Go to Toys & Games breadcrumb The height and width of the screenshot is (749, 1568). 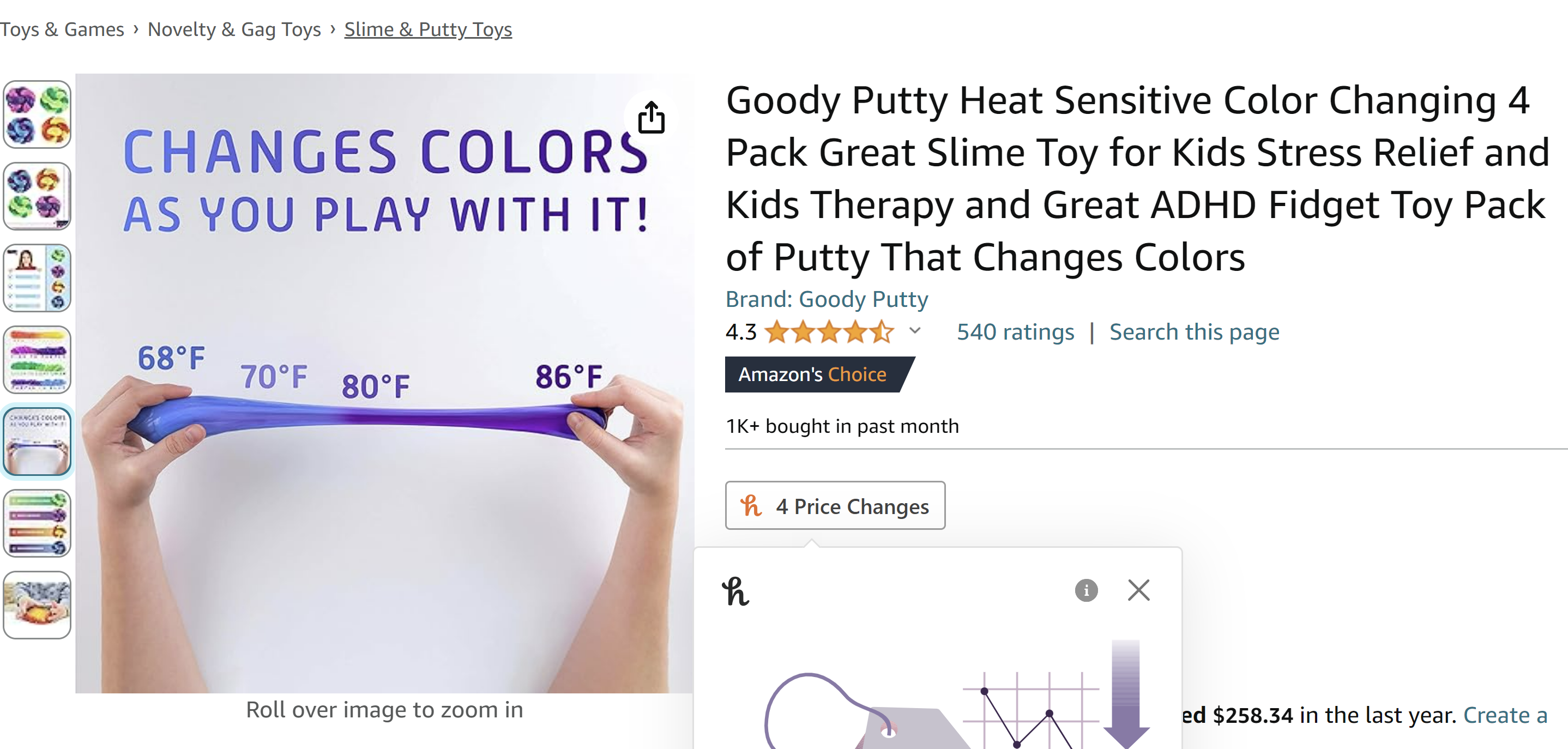point(62,29)
